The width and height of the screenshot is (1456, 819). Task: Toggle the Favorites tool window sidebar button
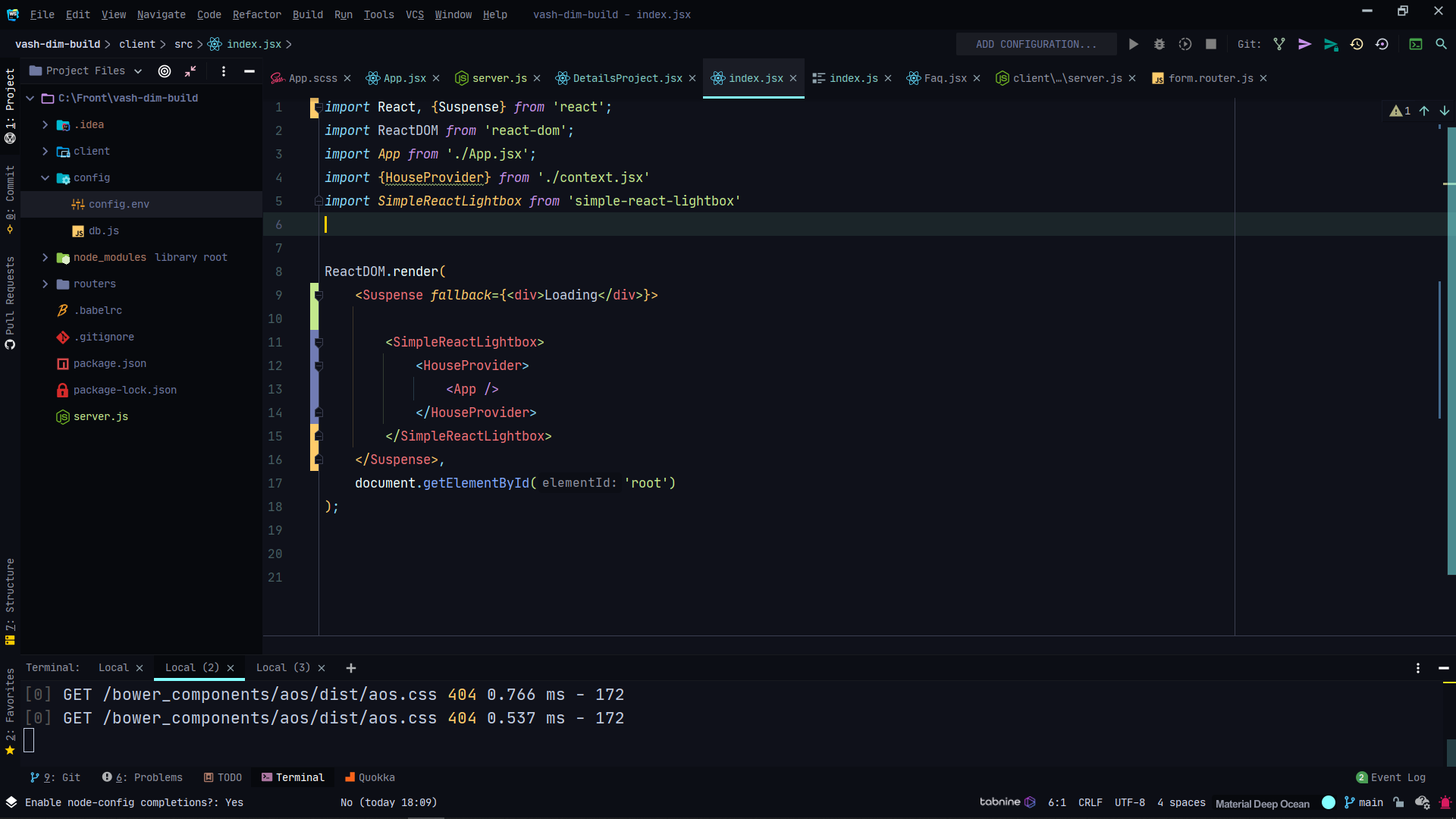click(x=10, y=709)
